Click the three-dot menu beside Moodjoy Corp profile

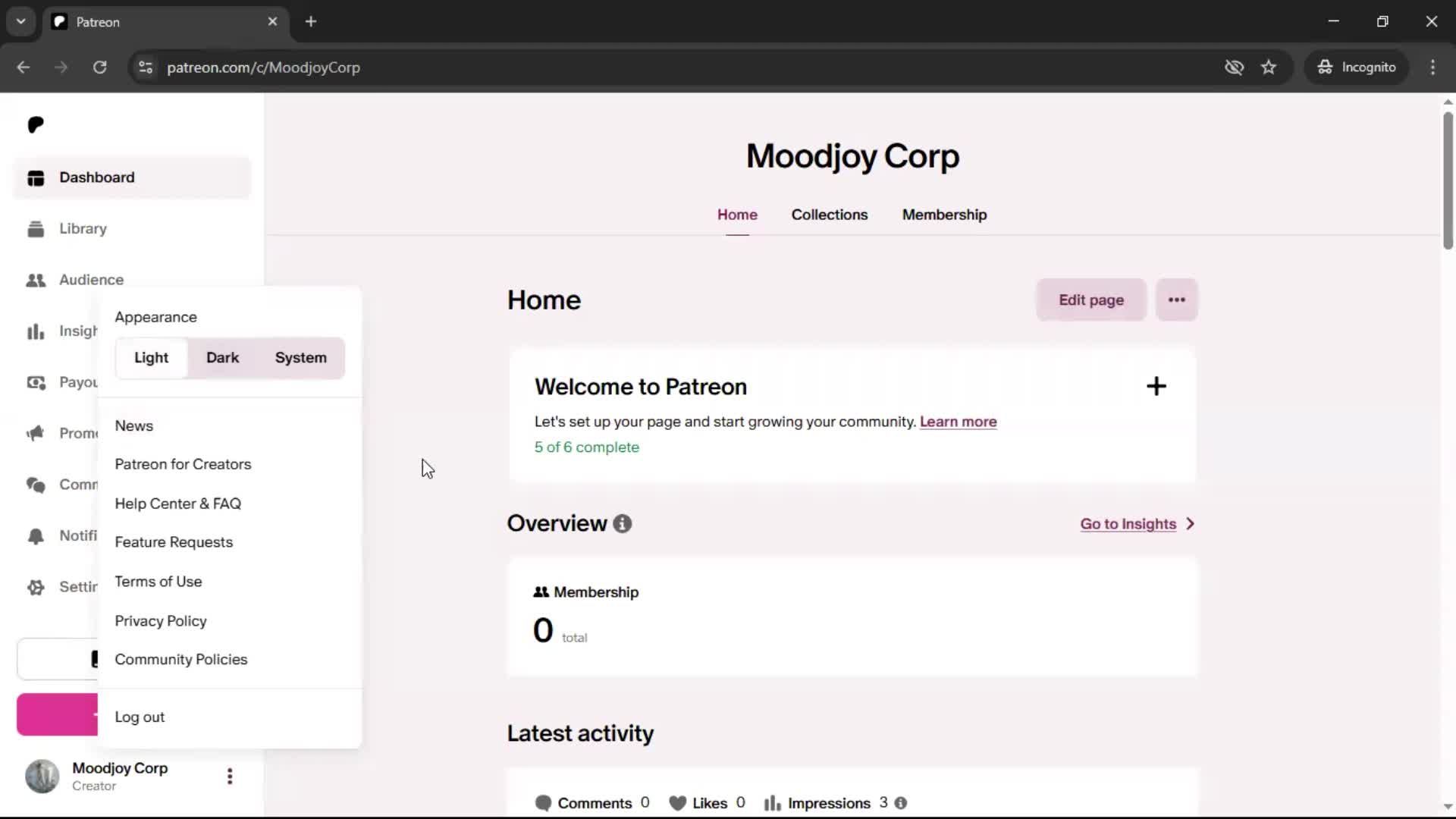[230, 777]
